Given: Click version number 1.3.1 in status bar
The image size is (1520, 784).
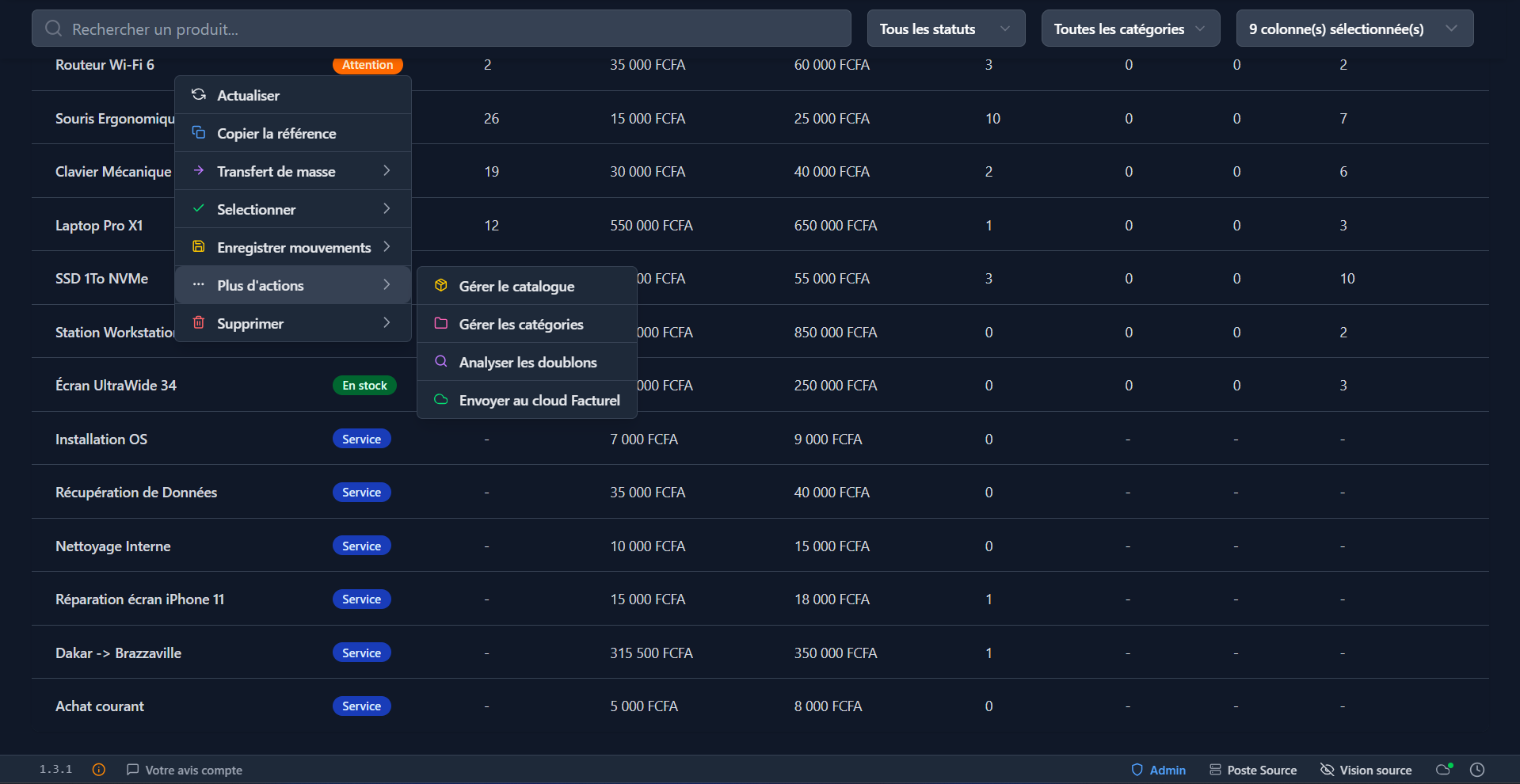Looking at the screenshot, I should tap(55, 770).
